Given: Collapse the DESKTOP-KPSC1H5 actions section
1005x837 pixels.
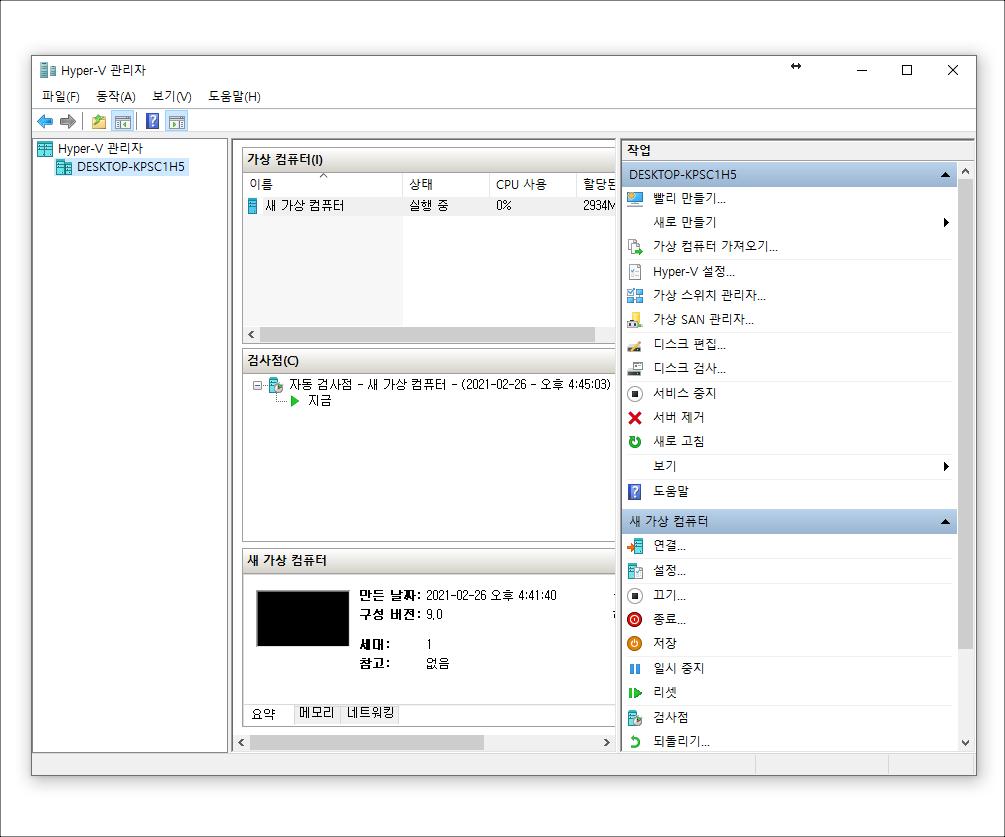Looking at the screenshot, I should (945, 175).
